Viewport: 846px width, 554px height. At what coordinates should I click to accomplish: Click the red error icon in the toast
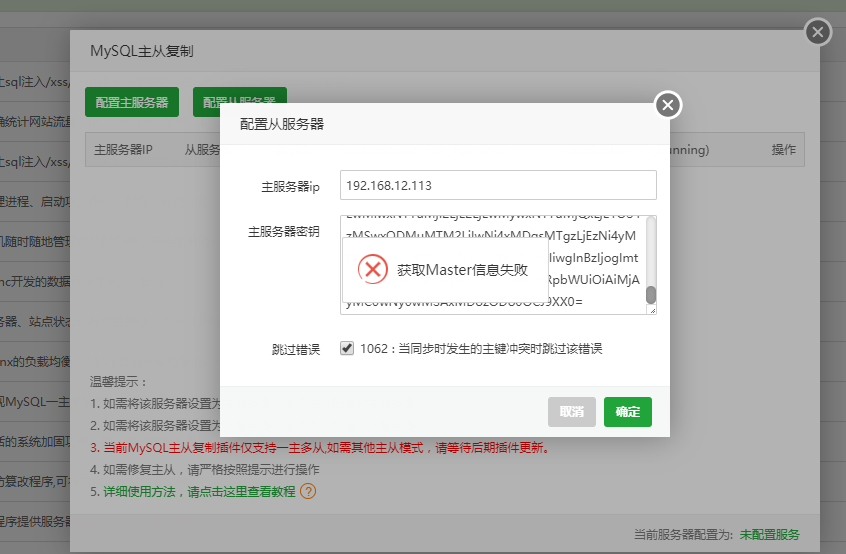click(373, 269)
